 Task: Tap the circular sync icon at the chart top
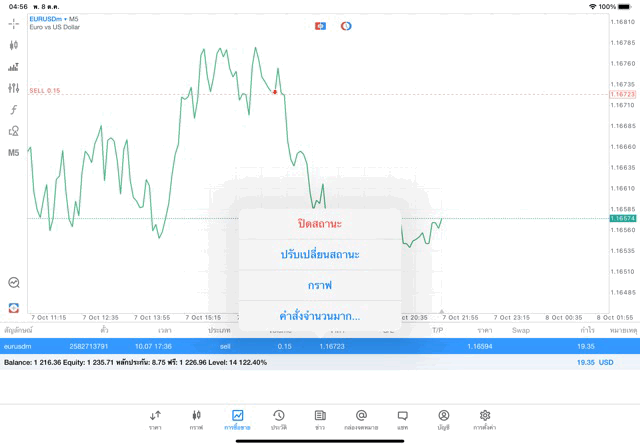[x=346, y=25]
